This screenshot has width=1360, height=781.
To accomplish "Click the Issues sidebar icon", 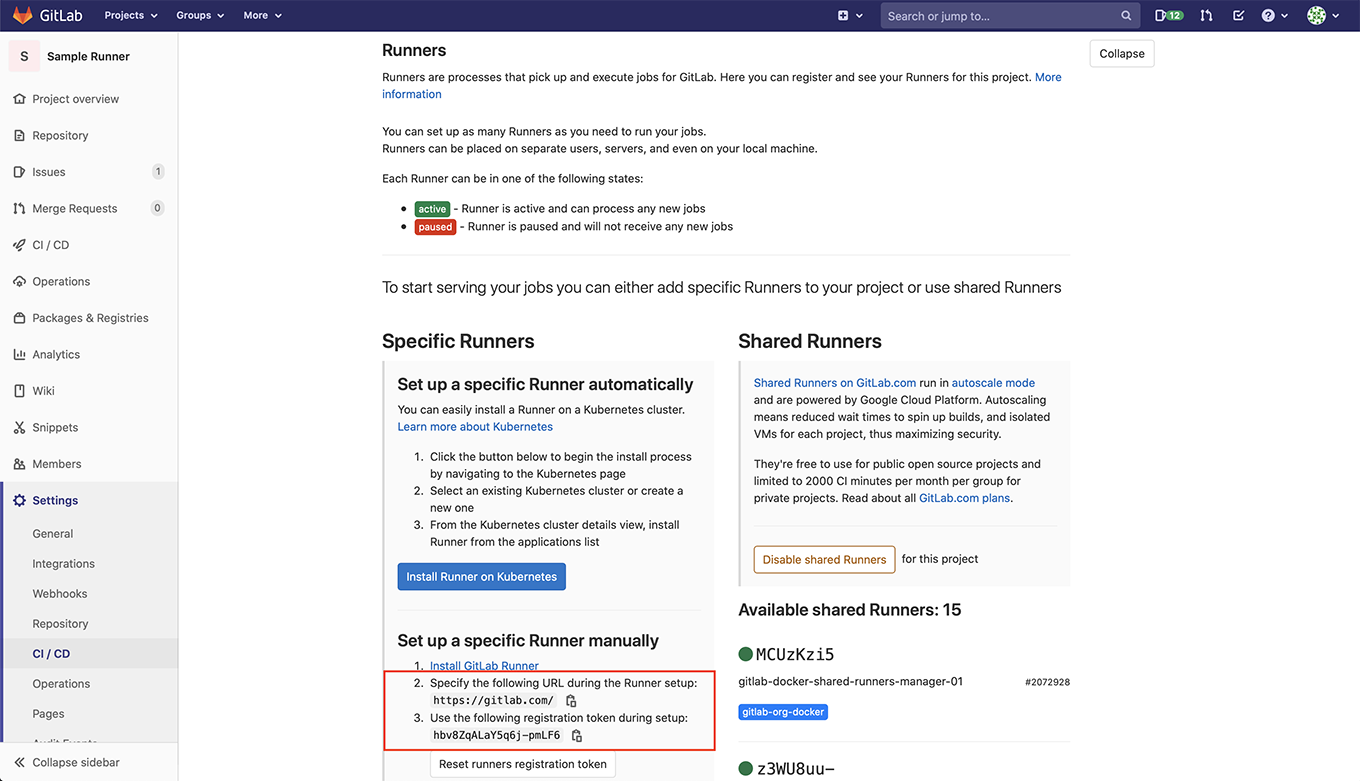I will click(19, 172).
